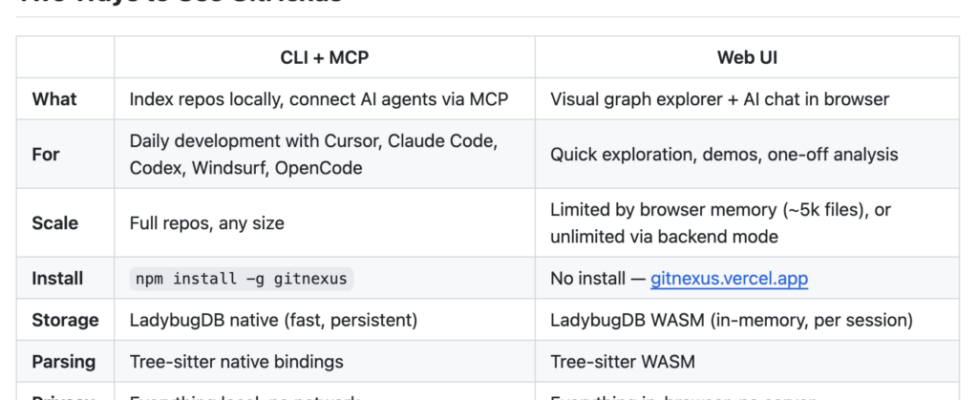Select the Scale row label
978x400 pixels.
click(x=53, y=223)
